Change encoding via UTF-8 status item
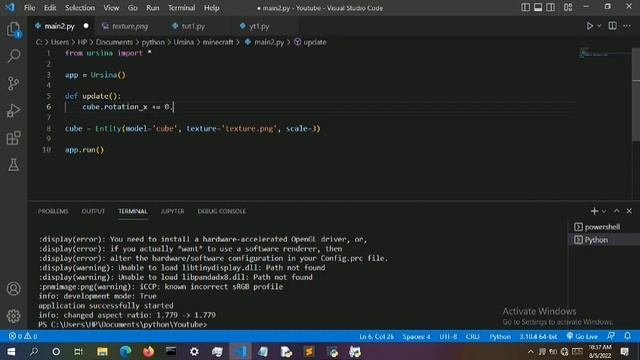This screenshot has width=640, height=360. click(448, 336)
